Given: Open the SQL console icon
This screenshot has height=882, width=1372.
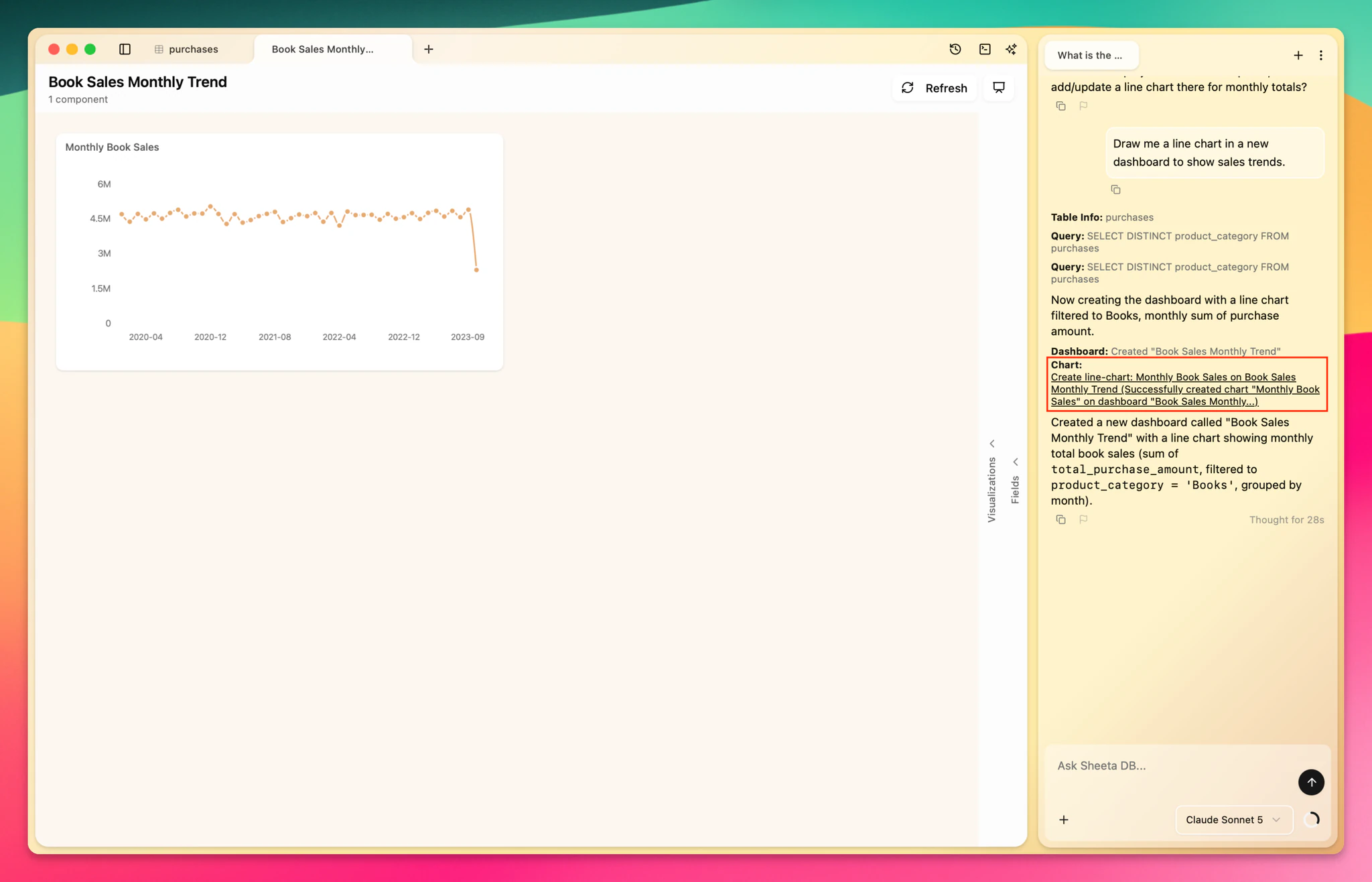Looking at the screenshot, I should point(985,49).
